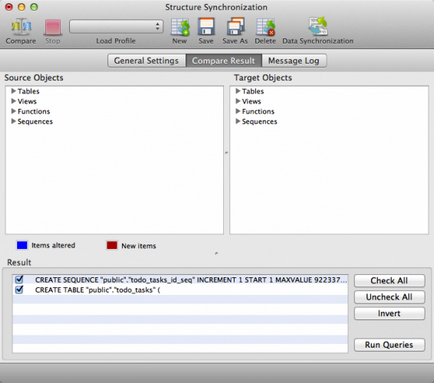Select Functions label in Source Objects

tap(34, 111)
